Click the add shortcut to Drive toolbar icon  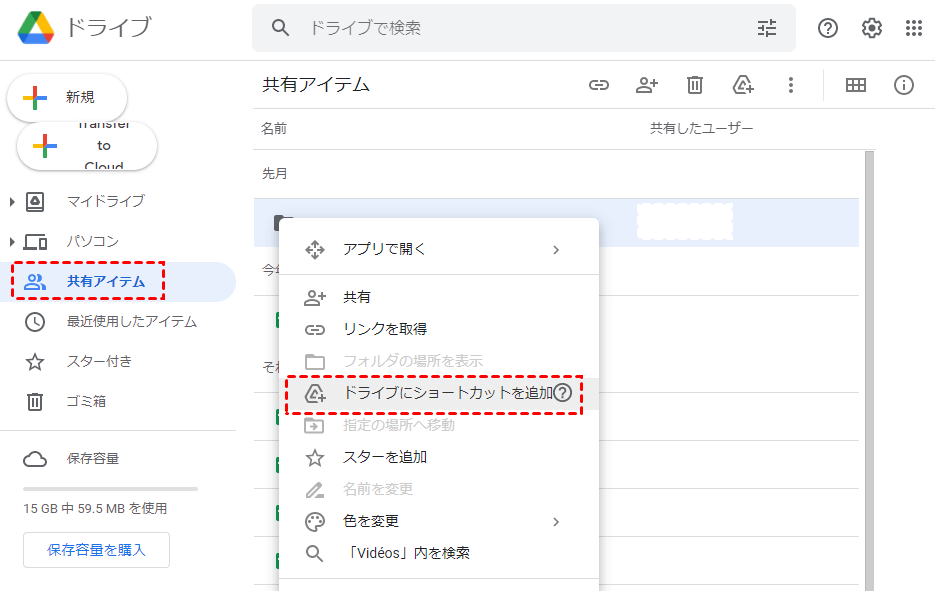[x=743, y=85]
